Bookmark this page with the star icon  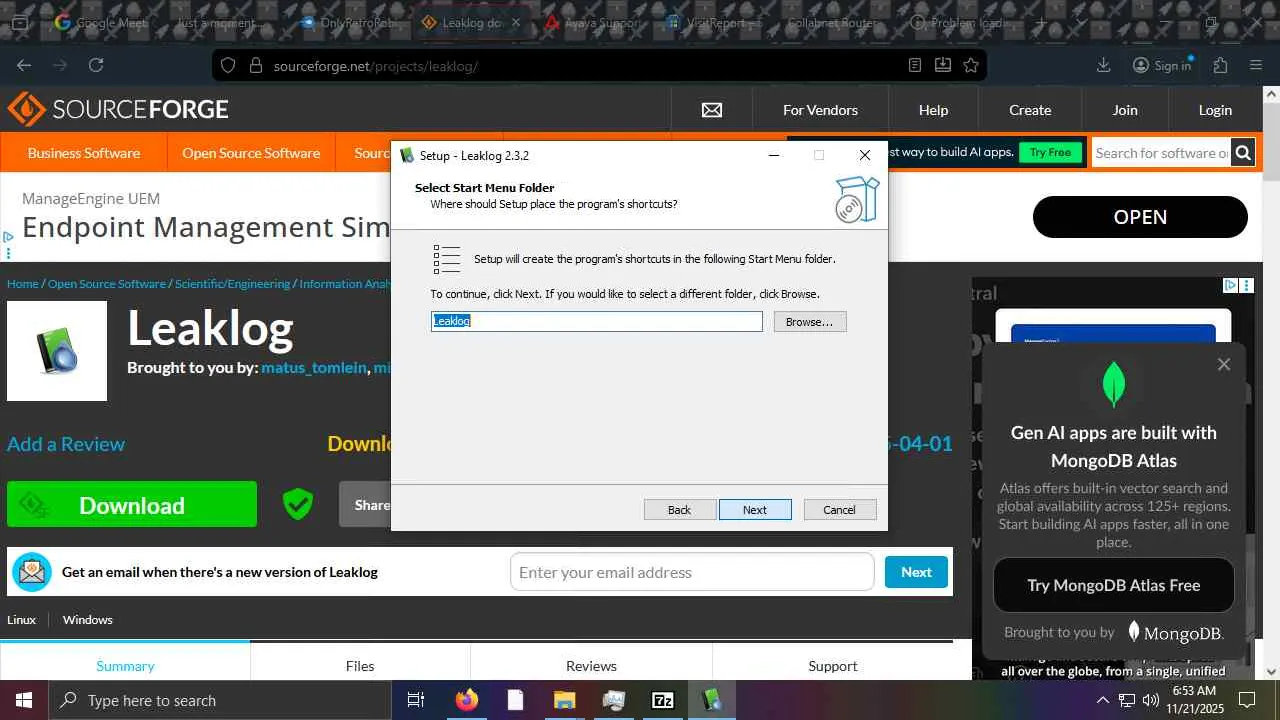coord(971,65)
